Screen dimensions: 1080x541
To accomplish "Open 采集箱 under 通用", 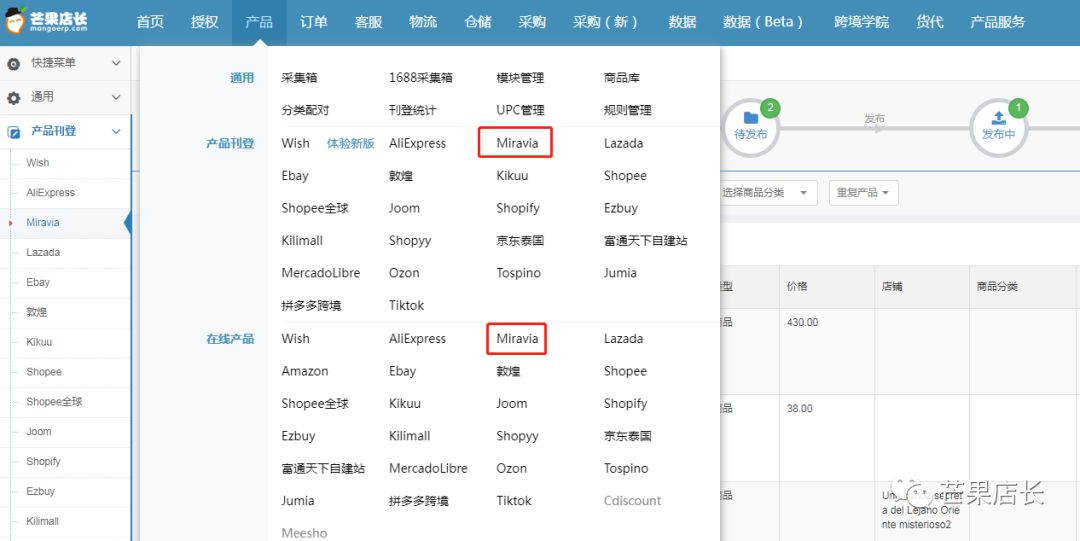I will coord(300,78).
